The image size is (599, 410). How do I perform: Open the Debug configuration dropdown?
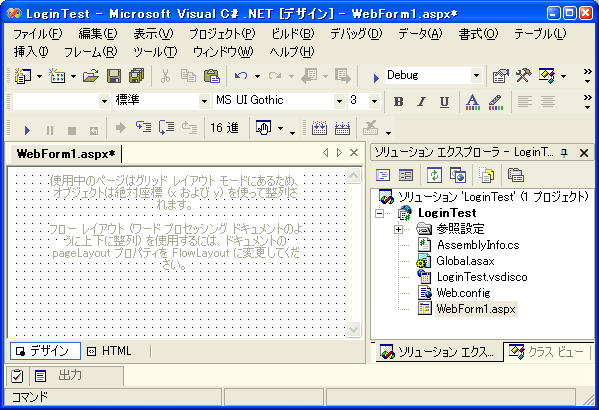[x=476, y=75]
